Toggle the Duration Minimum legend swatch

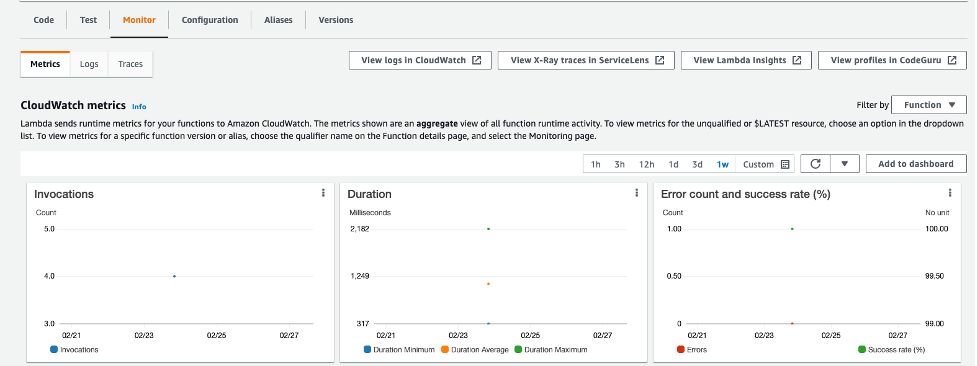367,350
